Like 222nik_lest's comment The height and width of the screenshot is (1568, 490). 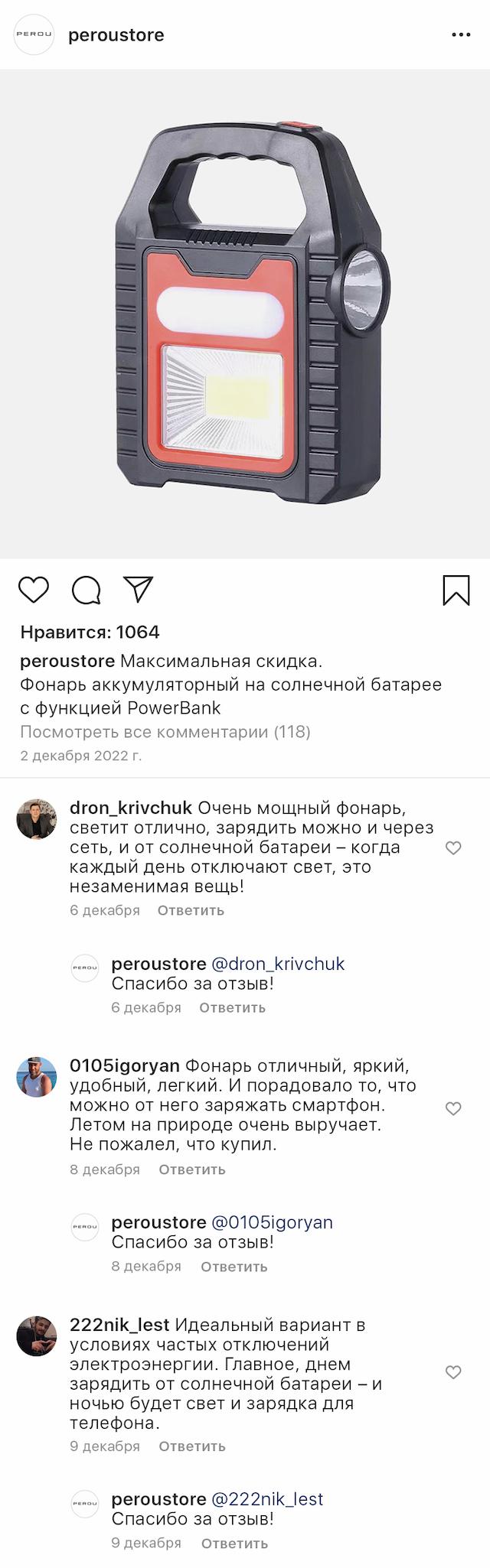453,1372
